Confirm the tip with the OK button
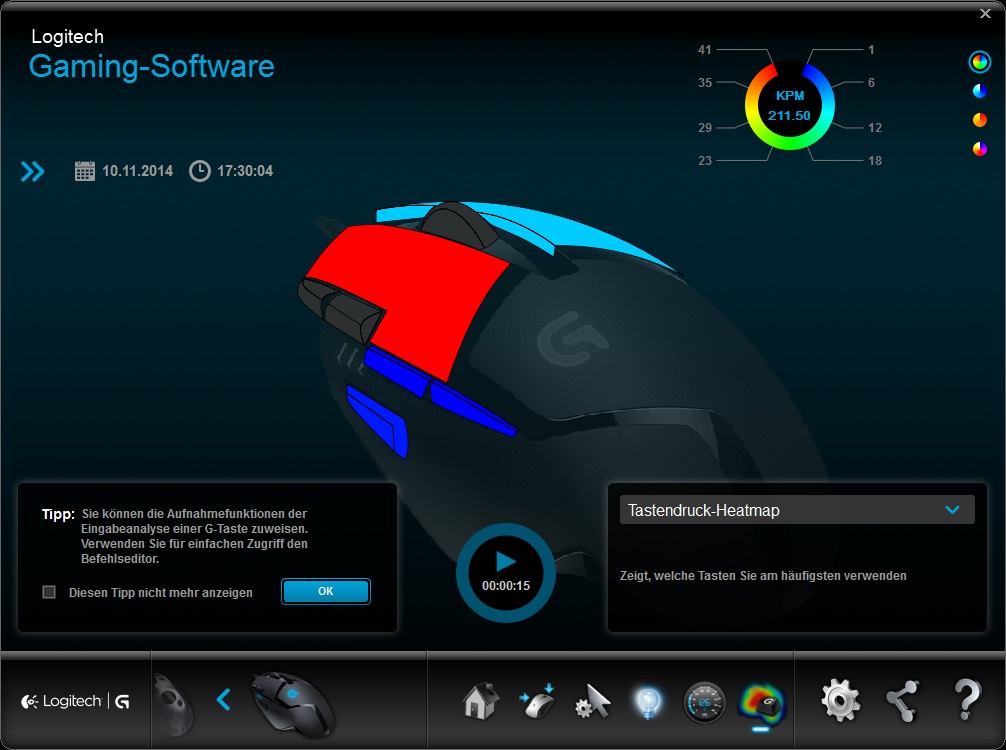Image resolution: width=1006 pixels, height=750 pixels. point(325,591)
